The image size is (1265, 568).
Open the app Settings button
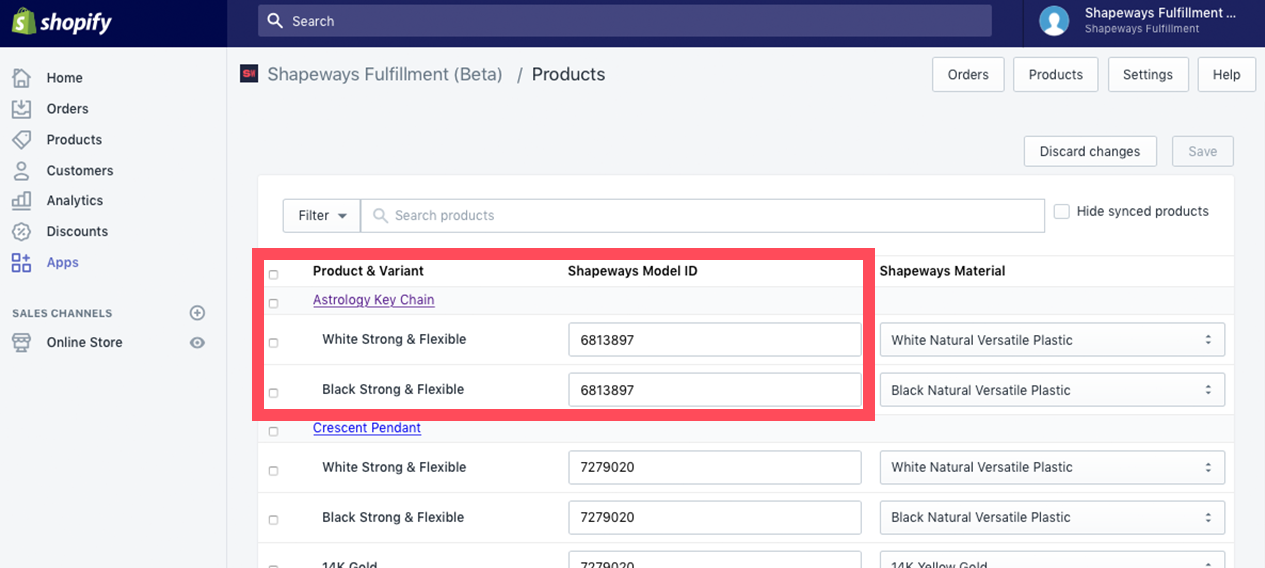click(1147, 74)
